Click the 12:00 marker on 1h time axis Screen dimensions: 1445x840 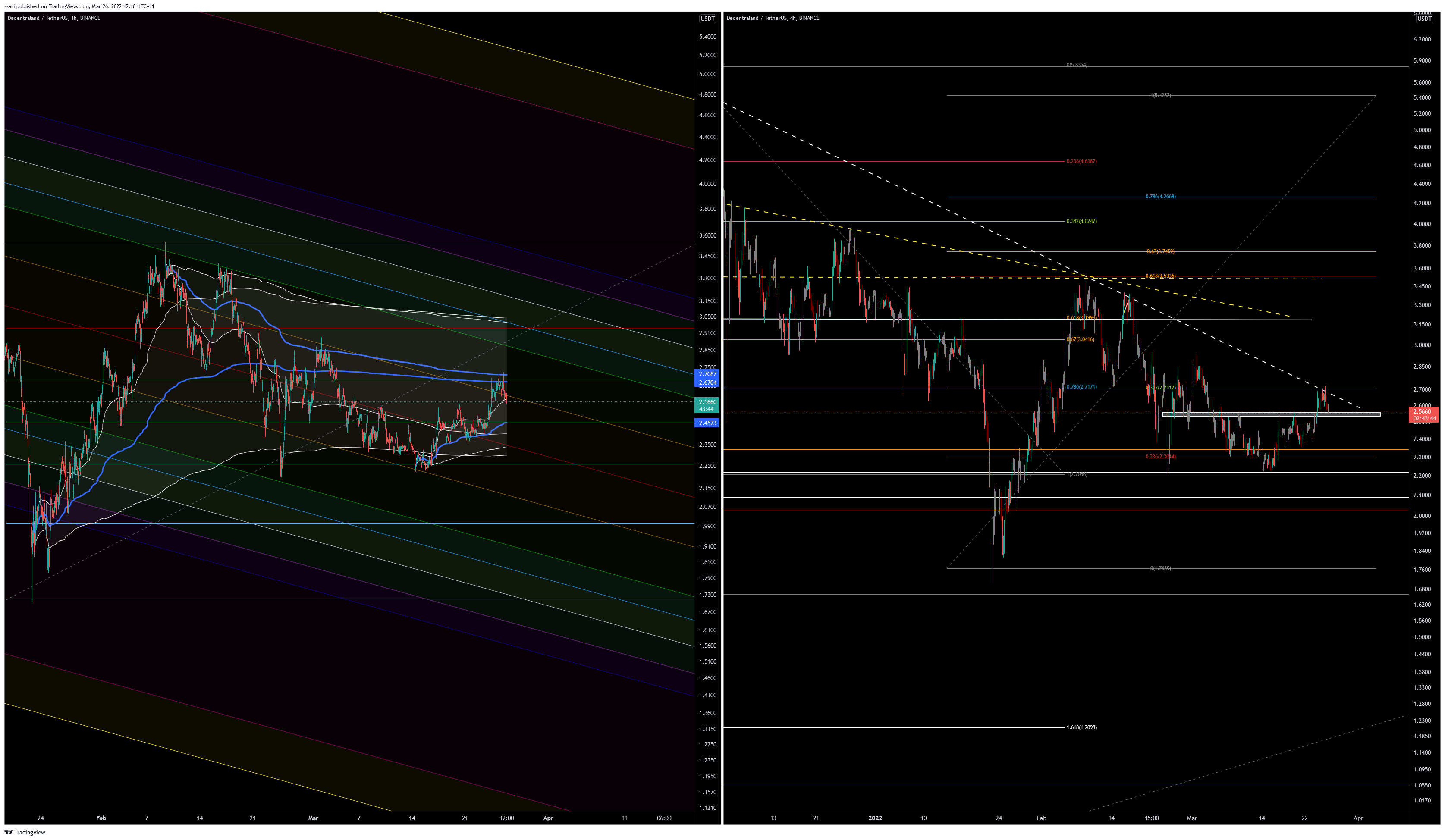click(506, 818)
